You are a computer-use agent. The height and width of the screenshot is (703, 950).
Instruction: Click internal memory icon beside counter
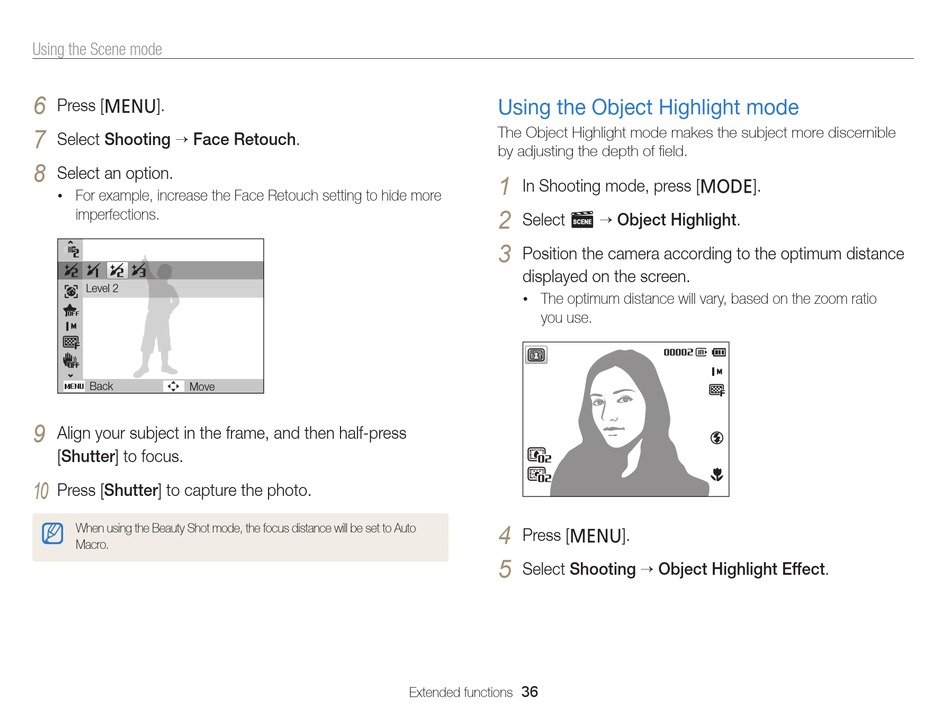tap(701, 352)
